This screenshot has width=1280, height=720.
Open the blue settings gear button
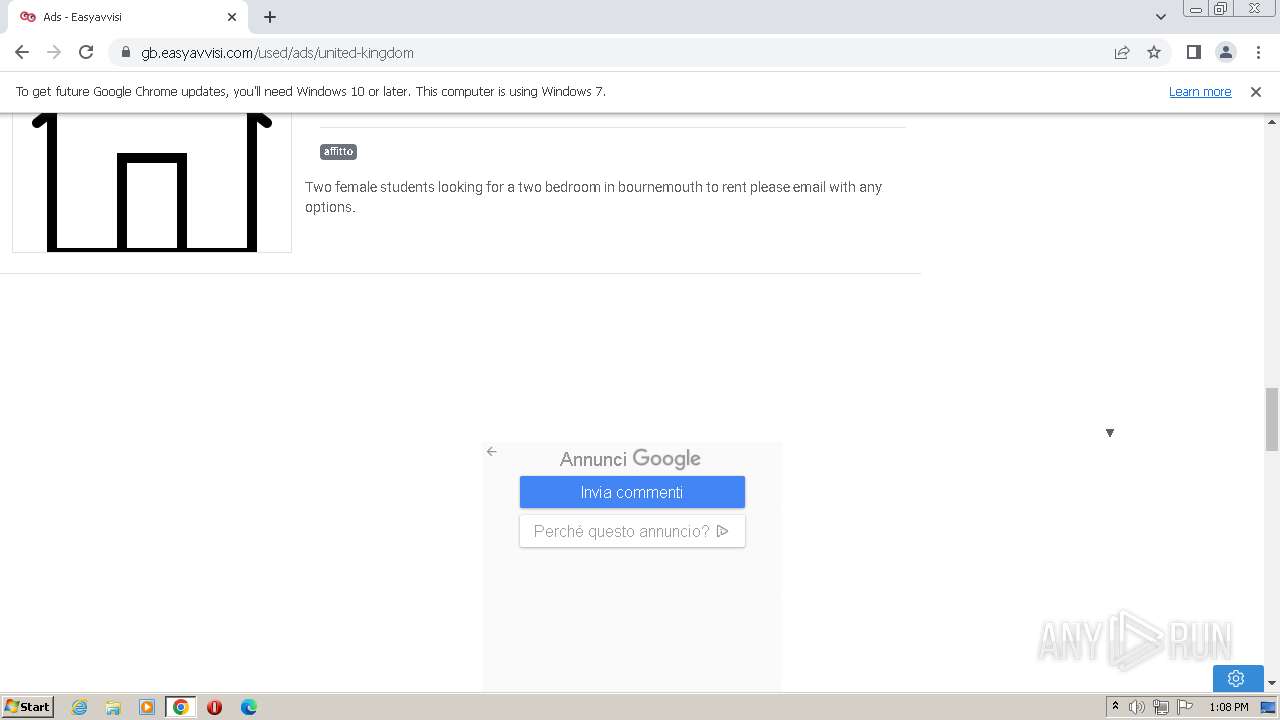(1237, 678)
